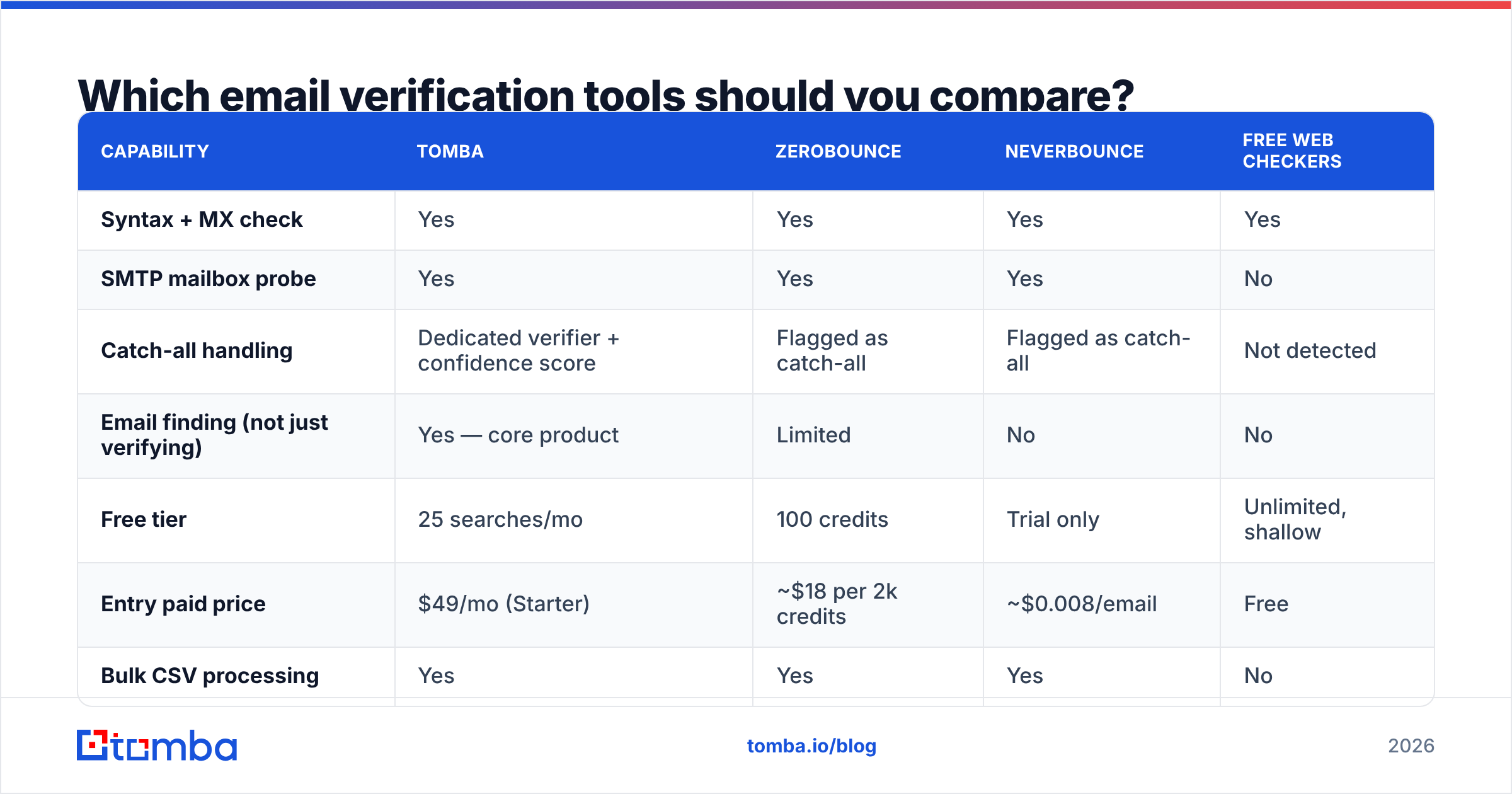This screenshot has width=1512, height=794.
Task: Click the 'Bulk CSV processing' row label
Action: coord(210,676)
